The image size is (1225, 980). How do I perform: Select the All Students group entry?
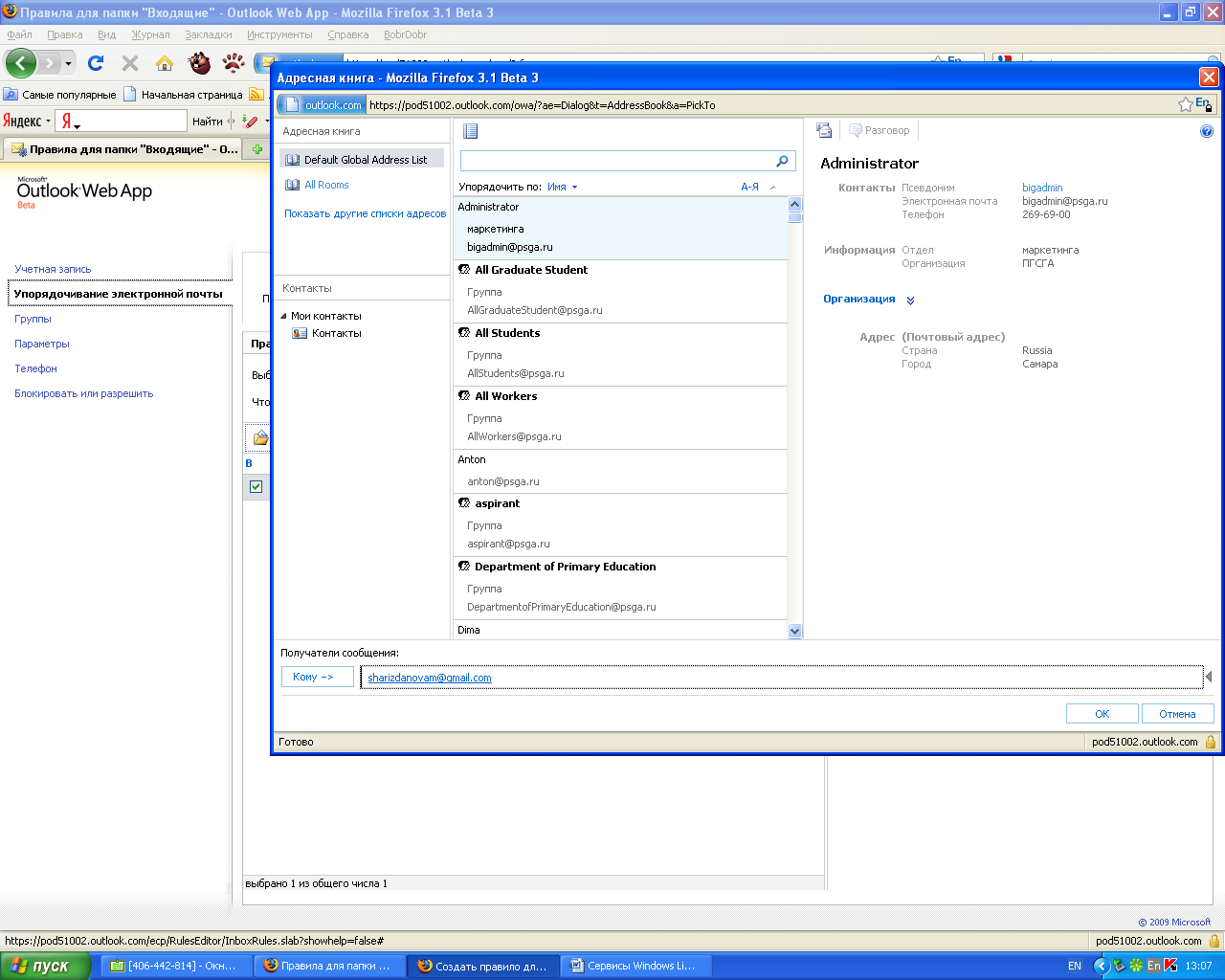click(x=620, y=354)
